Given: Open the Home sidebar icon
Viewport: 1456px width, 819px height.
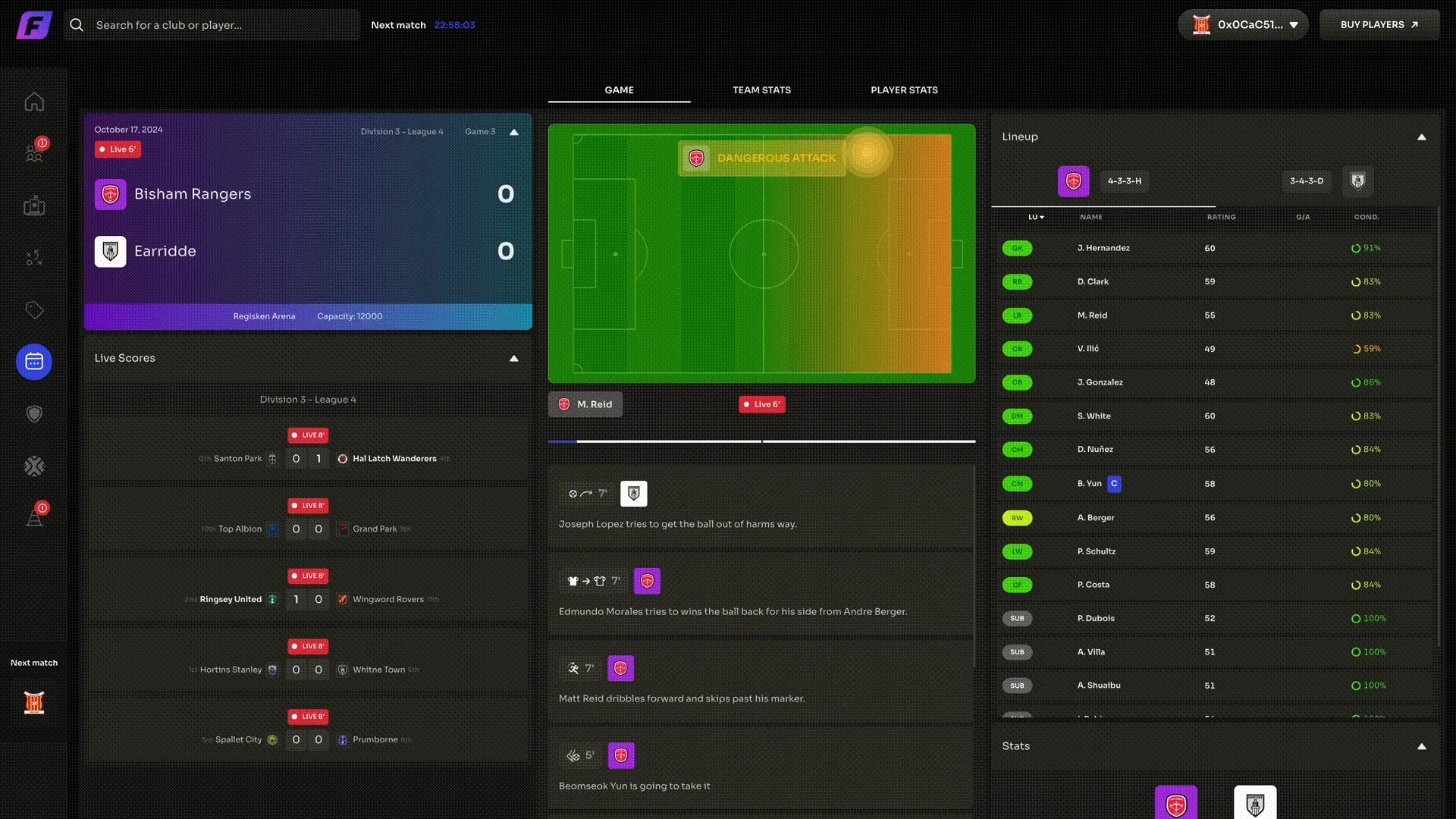Looking at the screenshot, I should [34, 102].
